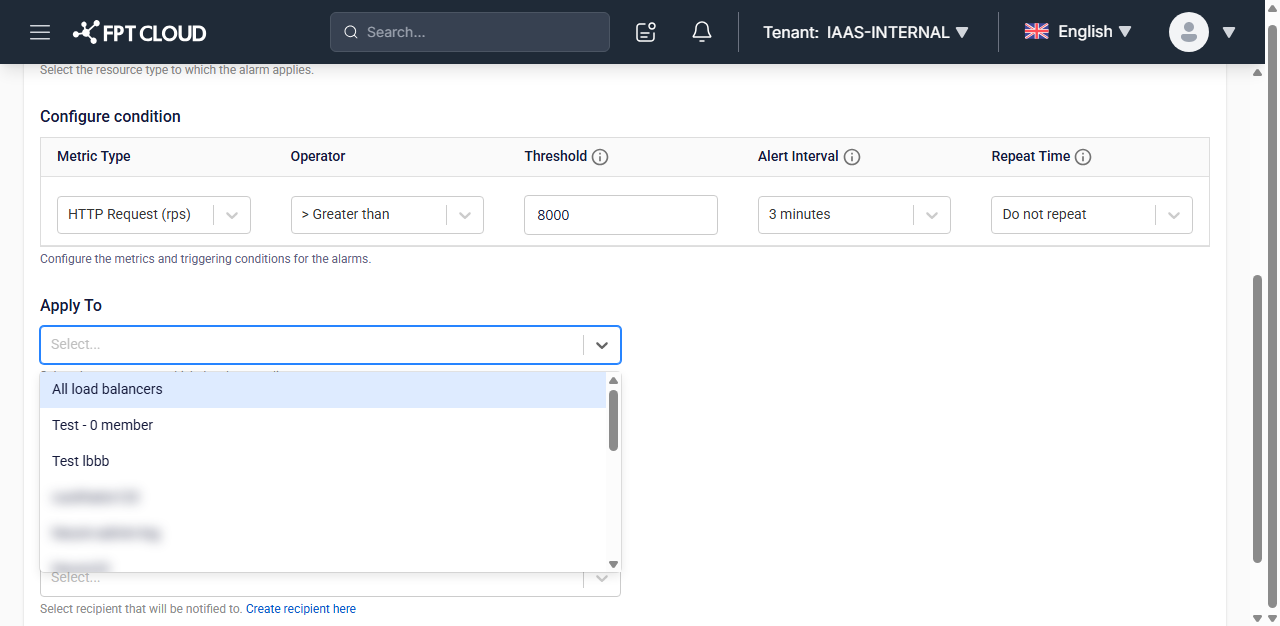
Task: Click the Apply To label
Action: (x=71, y=306)
